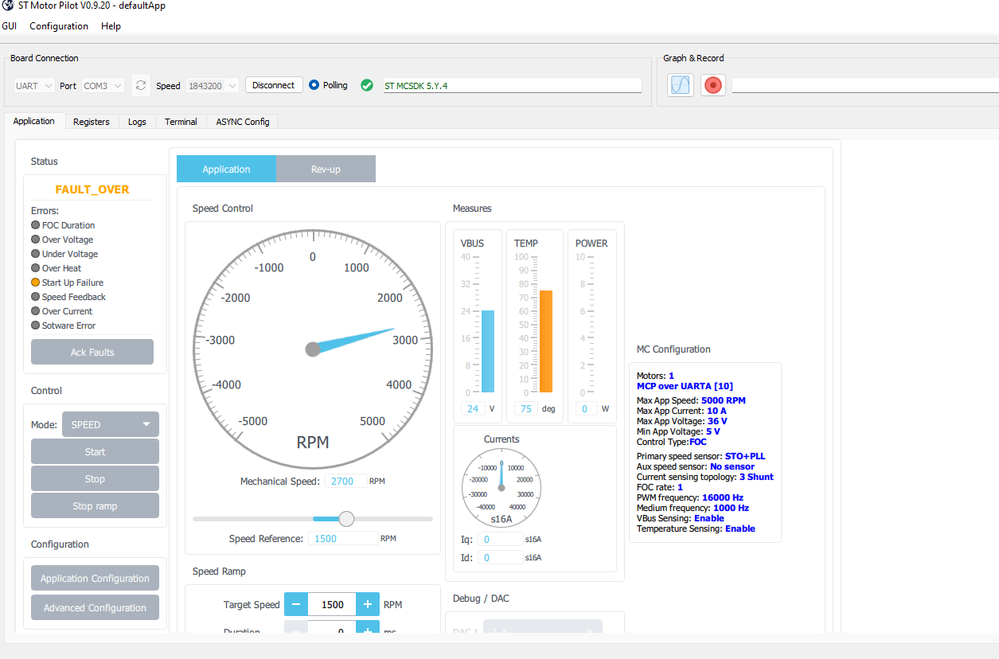Click the Speed Reference value field

click(343, 539)
